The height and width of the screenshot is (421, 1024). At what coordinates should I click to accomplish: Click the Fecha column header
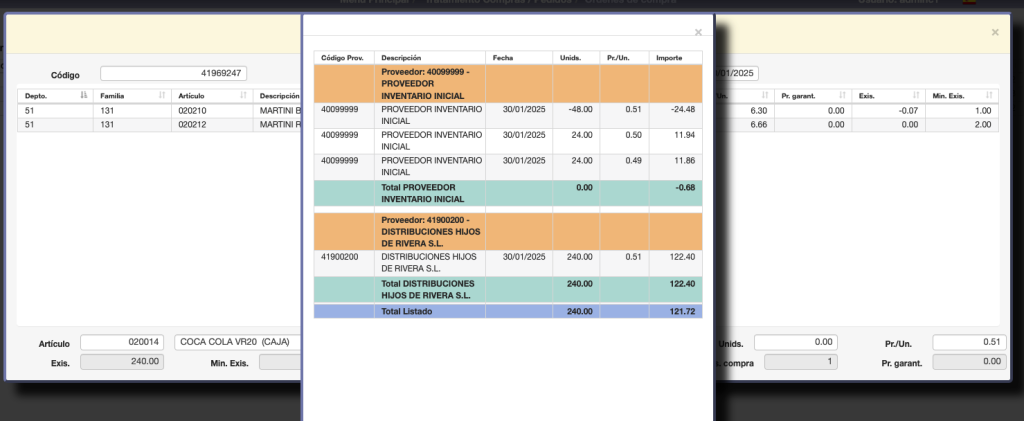519,57
